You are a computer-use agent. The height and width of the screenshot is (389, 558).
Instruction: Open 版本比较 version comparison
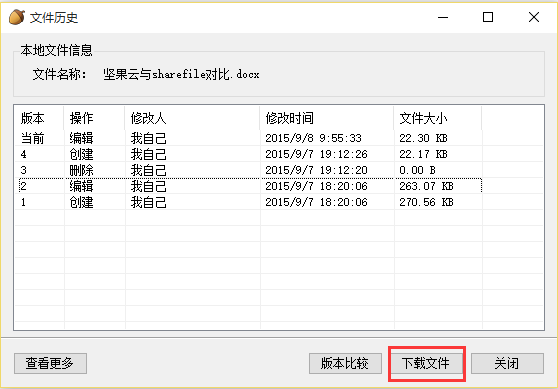point(345,363)
